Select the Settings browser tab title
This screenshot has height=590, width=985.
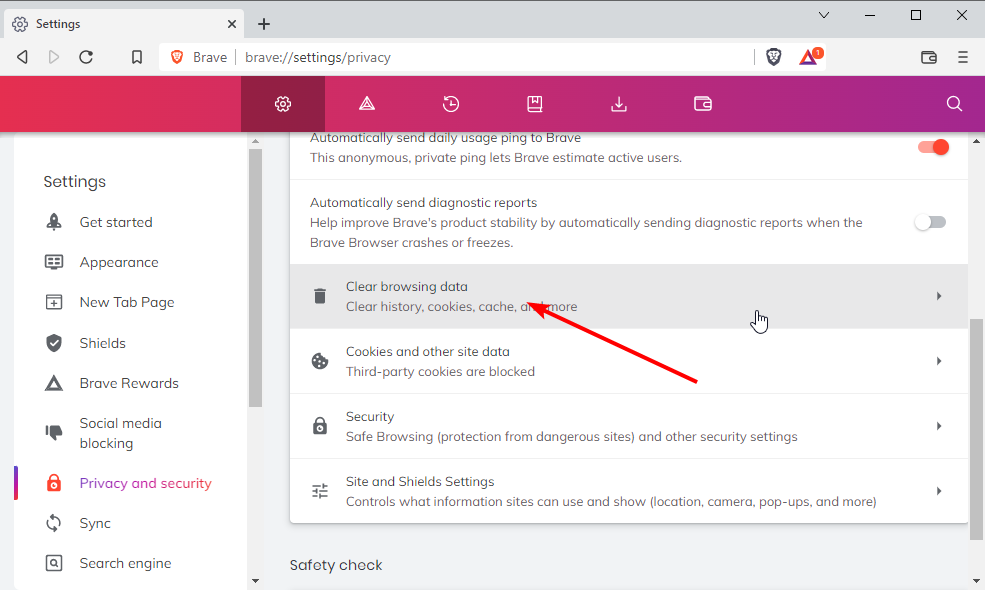pyautogui.click(x=58, y=24)
